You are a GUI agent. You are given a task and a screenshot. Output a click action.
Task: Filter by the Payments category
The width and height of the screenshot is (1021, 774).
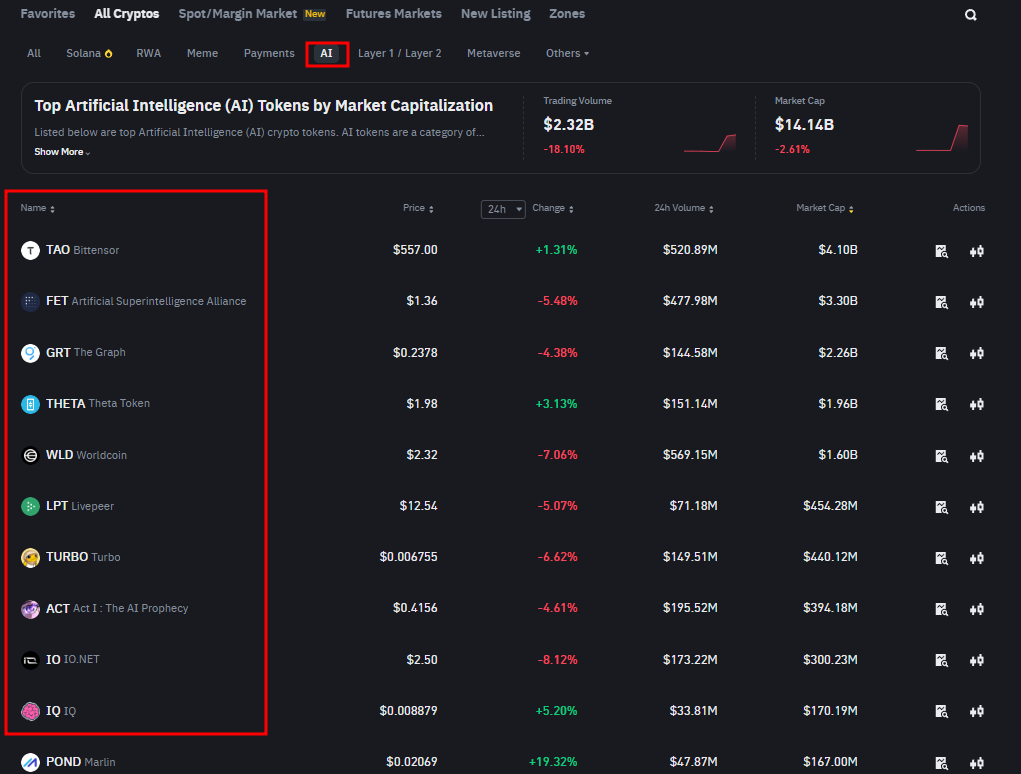coord(269,53)
